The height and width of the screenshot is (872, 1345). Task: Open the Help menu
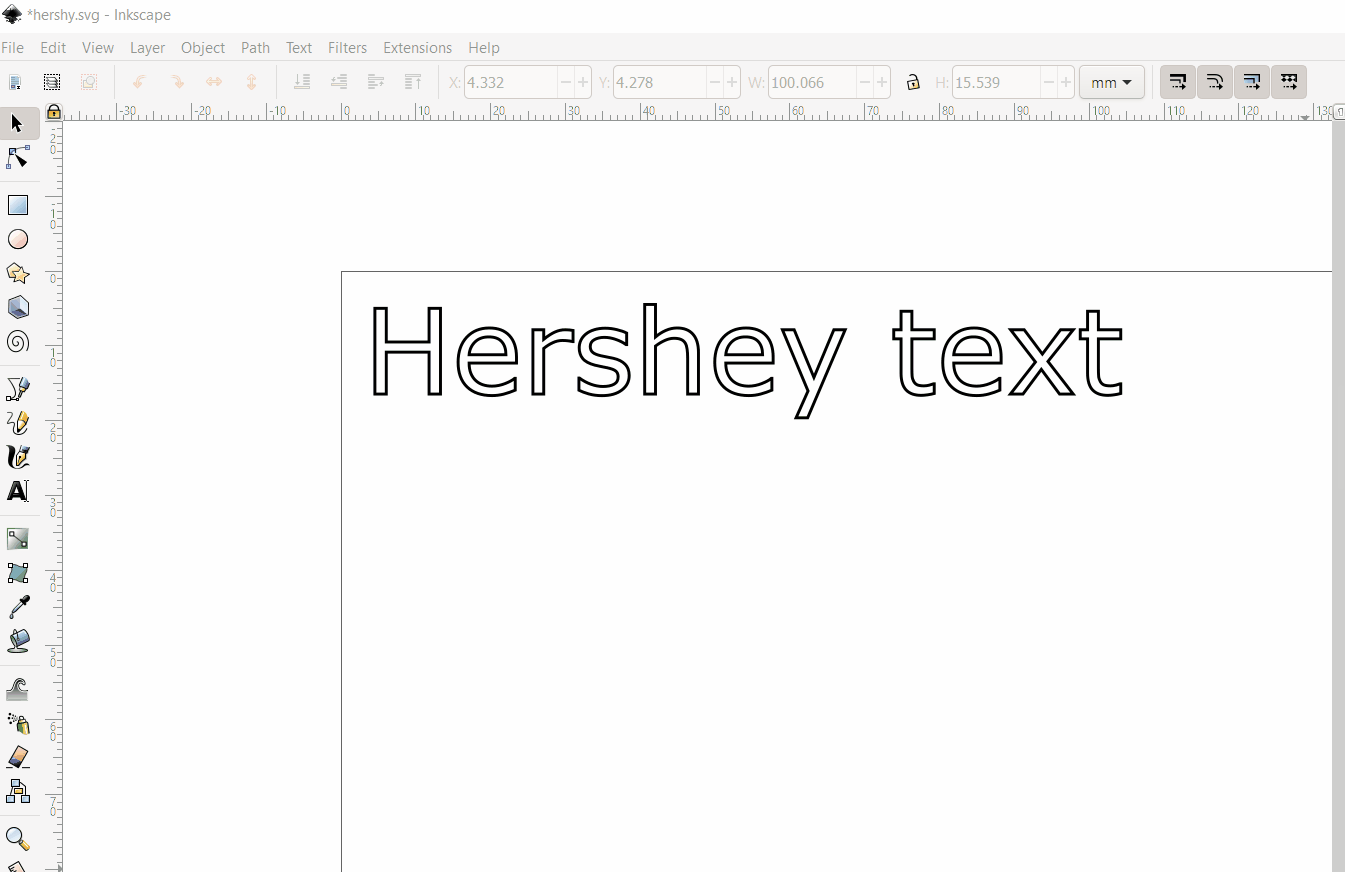pyautogui.click(x=484, y=48)
